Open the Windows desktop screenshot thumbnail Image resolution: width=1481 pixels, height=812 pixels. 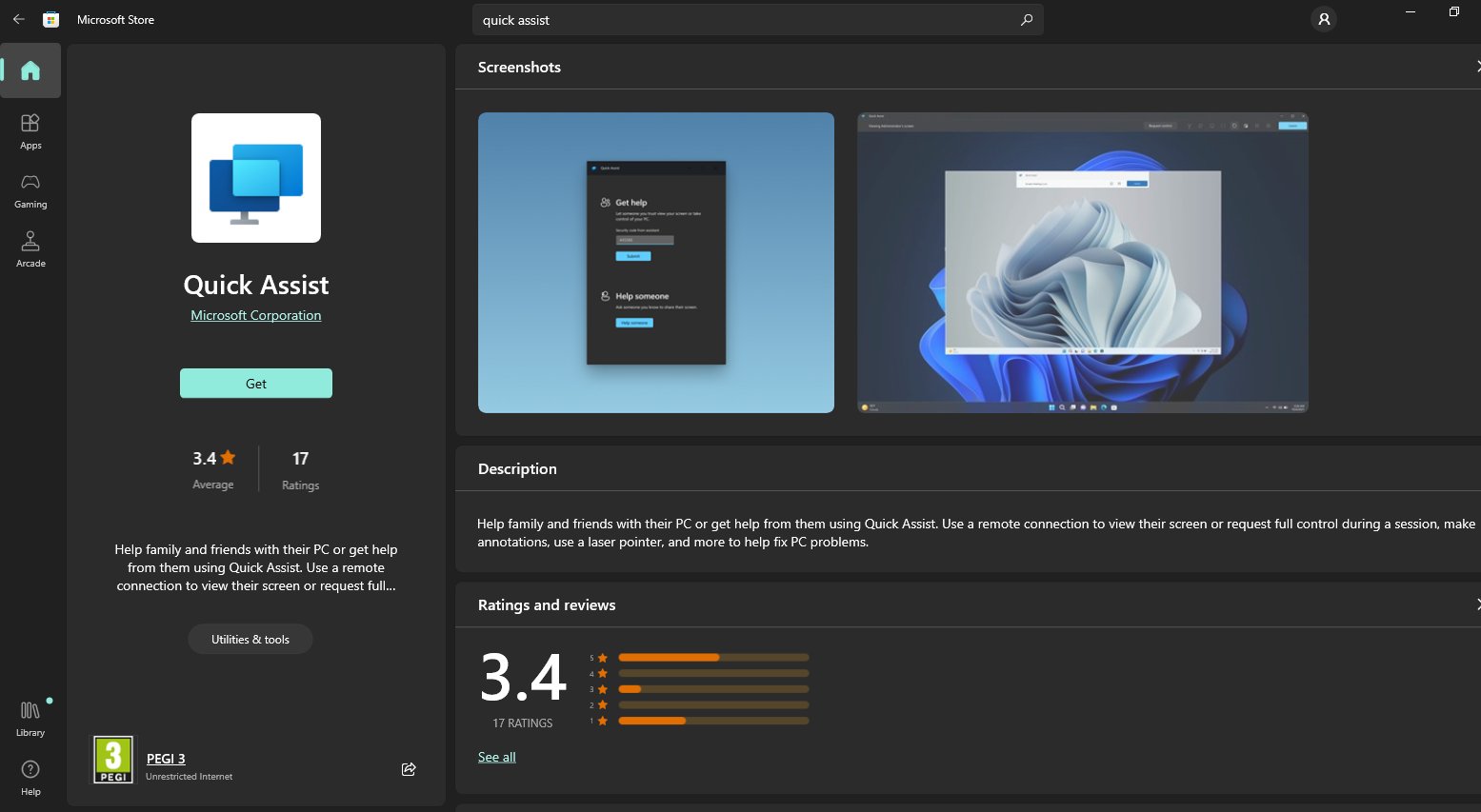(x=1083, y=263)
